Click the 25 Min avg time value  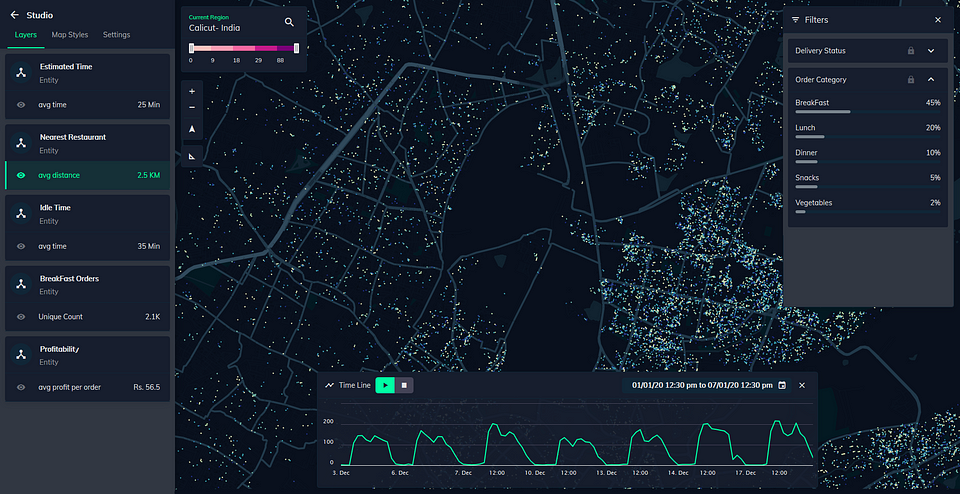coord(149,105)
